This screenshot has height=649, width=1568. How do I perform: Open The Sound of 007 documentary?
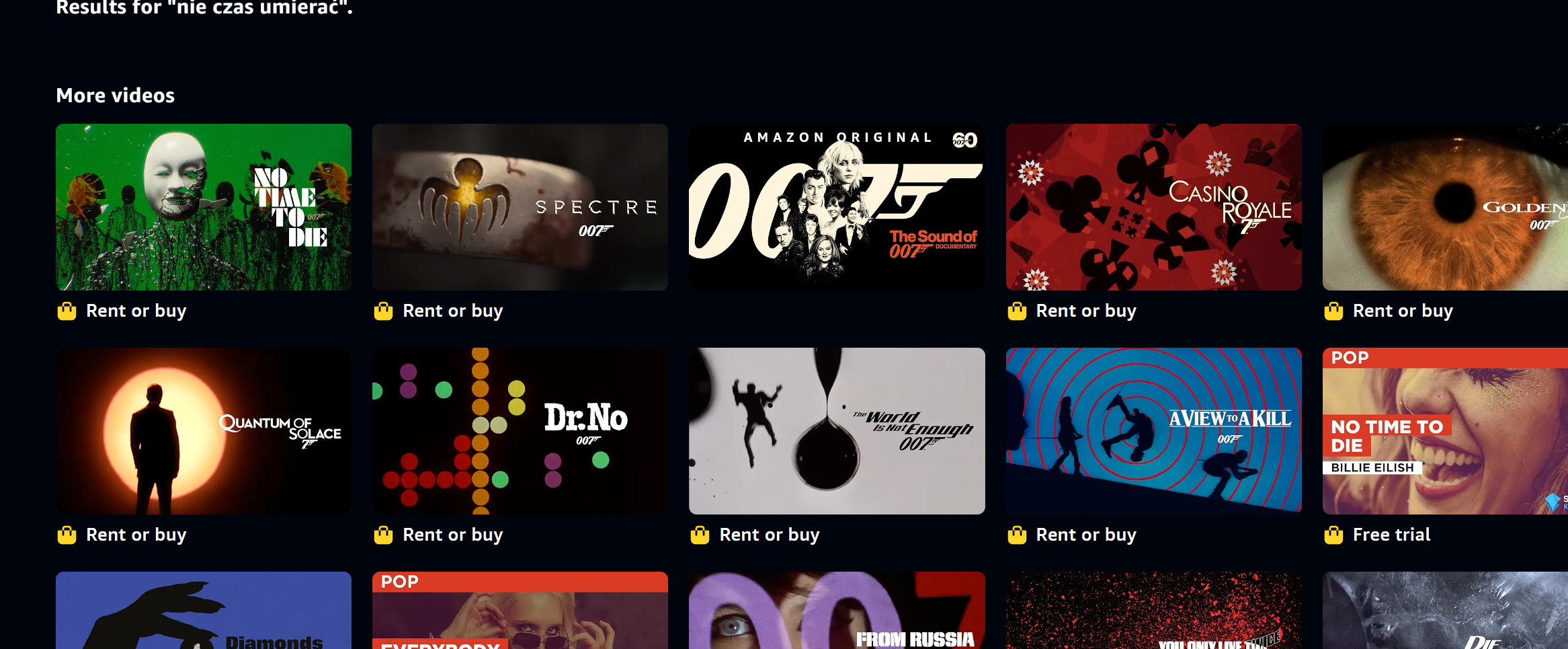click(x=837, y=207)
